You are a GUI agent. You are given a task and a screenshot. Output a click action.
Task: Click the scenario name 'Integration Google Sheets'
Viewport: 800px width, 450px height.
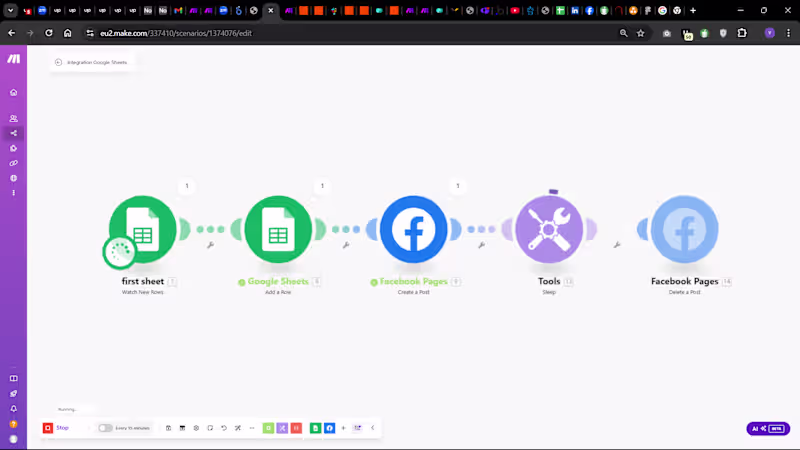(97, 62)
